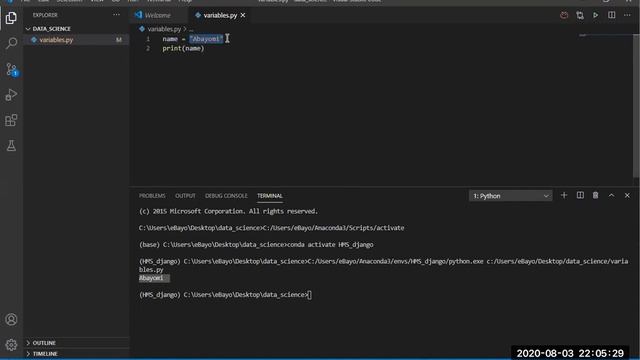Open the Manage gear settings icon
The image size is (640, 360).
point(11,345)
